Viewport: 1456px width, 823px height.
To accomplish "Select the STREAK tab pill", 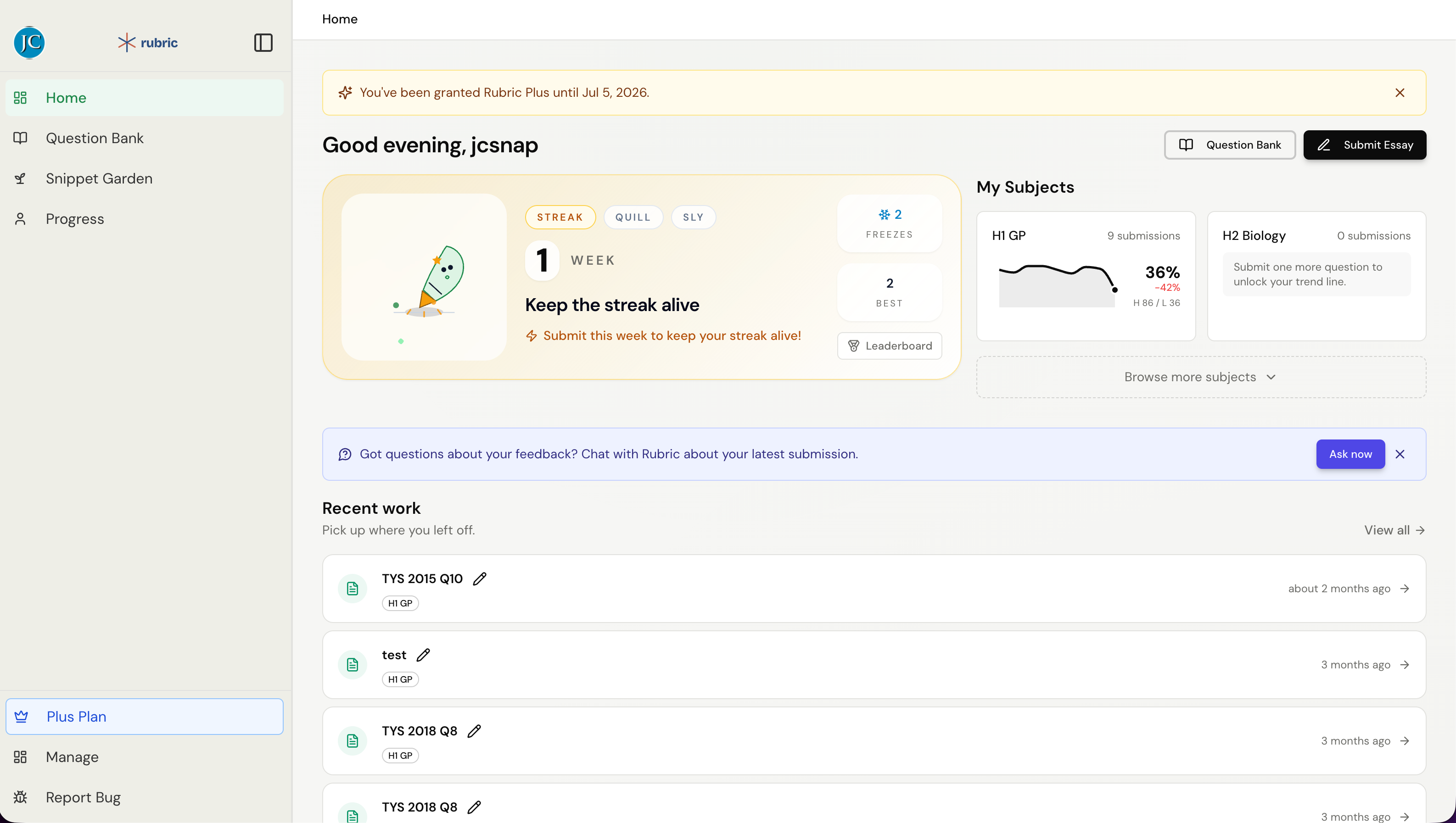I will click(560, 217).
